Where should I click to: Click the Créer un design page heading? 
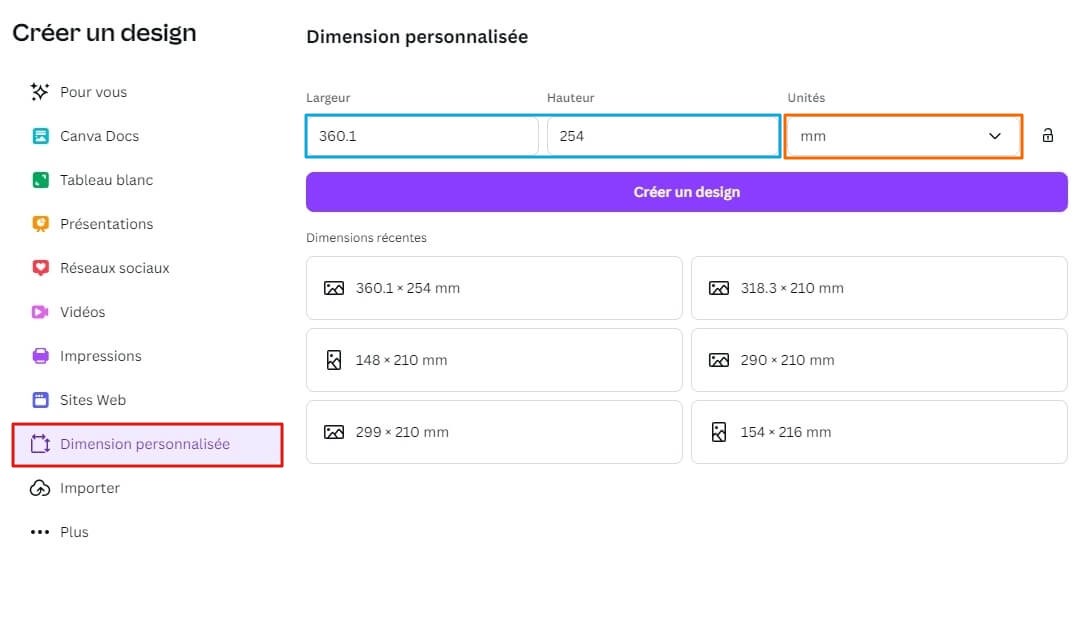coord(104,33)
